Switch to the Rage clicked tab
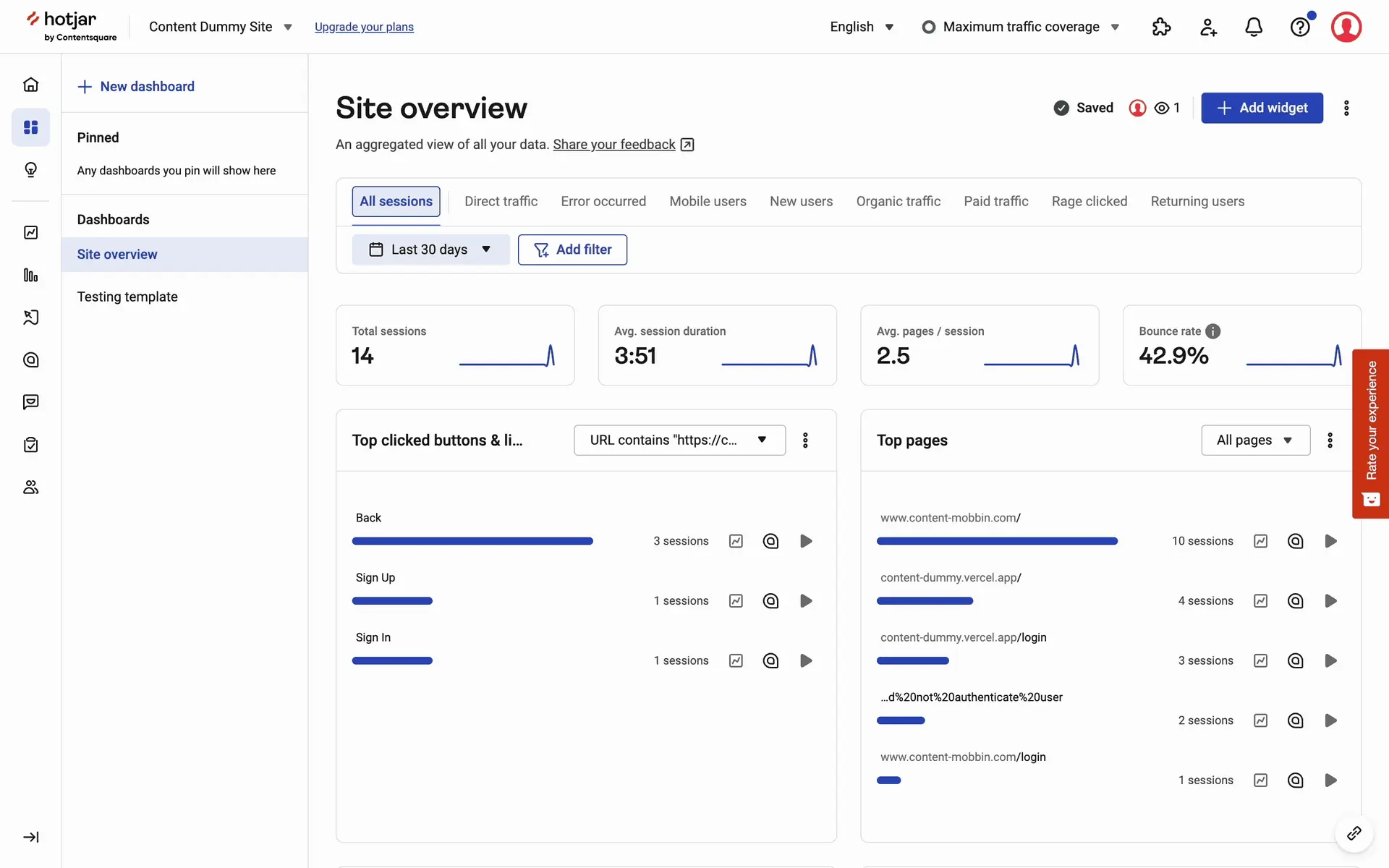Screen dimensions: 1389x868 (1089, 201)
